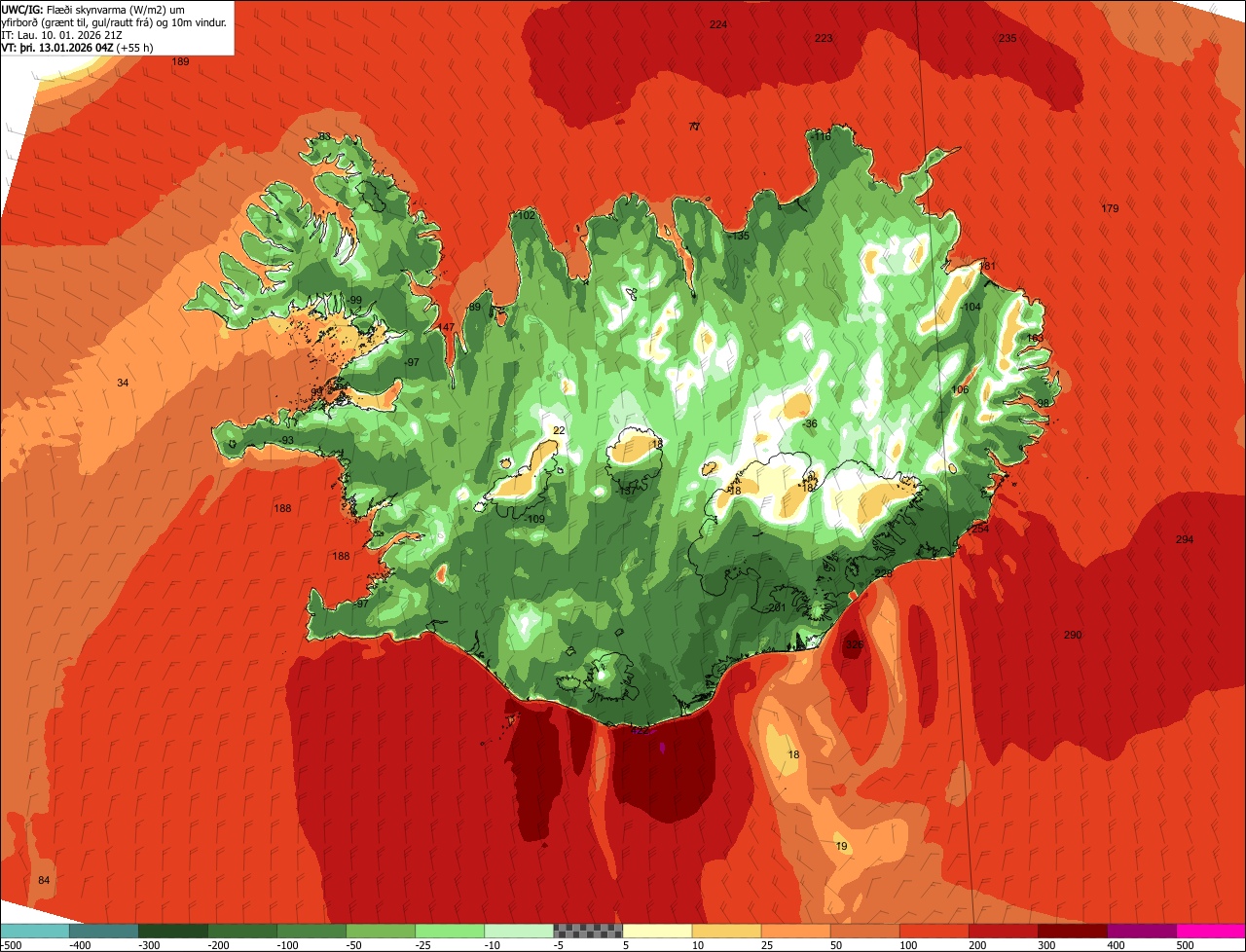Select the darkest green -300 to -200 swatch
This screenshot has height=952, width=1246.
[x=173, y=931]
